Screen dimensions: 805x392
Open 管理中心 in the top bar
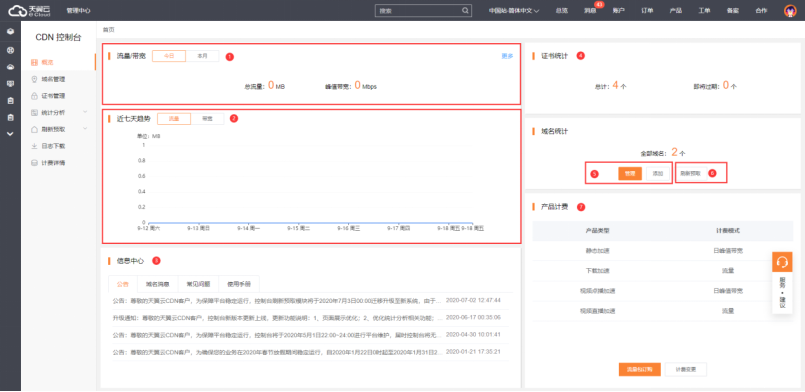pyautogui.click(x=79, y=10)
